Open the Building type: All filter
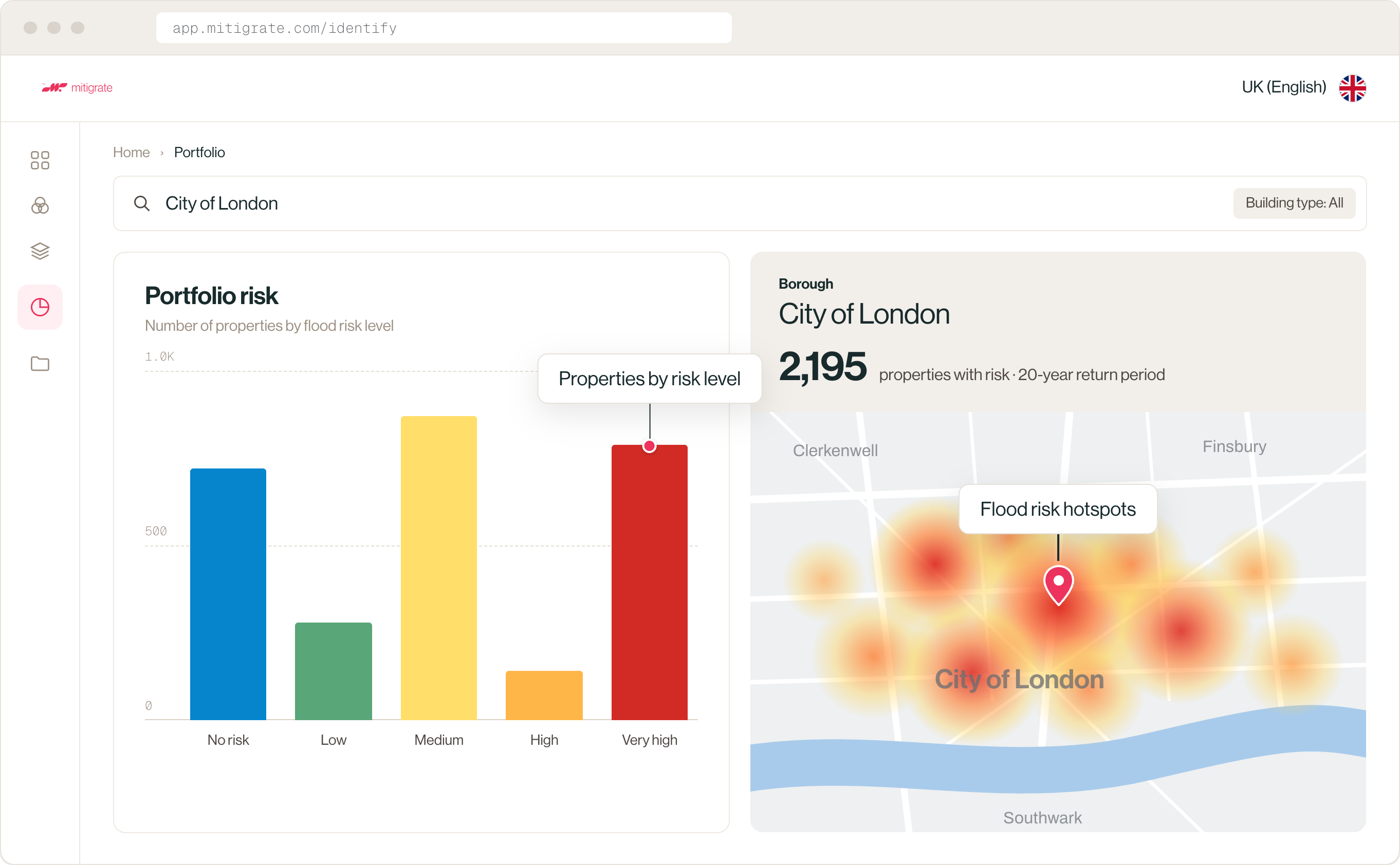The height and width of the screenshot is (865, 1400). [x=1294, y=203]
